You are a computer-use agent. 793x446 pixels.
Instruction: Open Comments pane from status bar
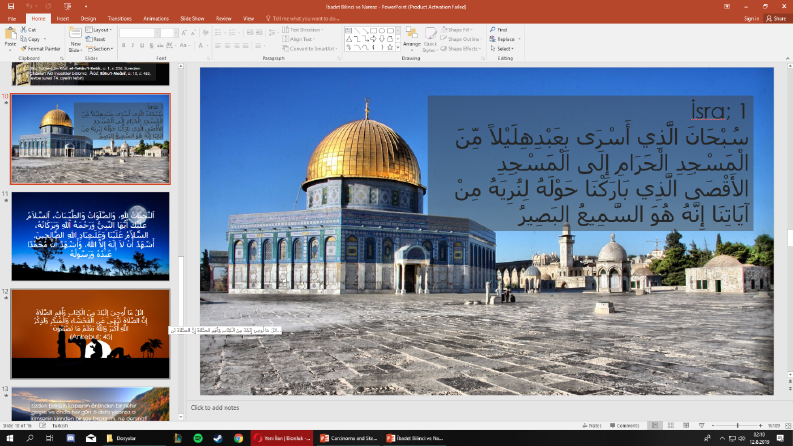[x=625, y=425]
